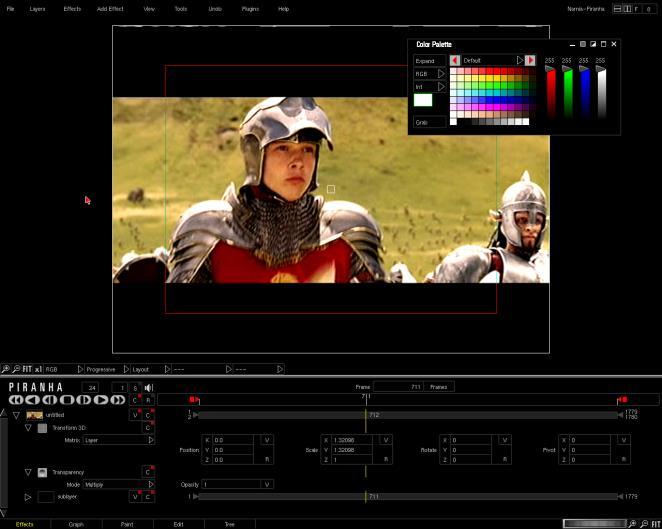Play the clip forward
The height and width of the screenshot is (529, 662).
pos(100,399)
